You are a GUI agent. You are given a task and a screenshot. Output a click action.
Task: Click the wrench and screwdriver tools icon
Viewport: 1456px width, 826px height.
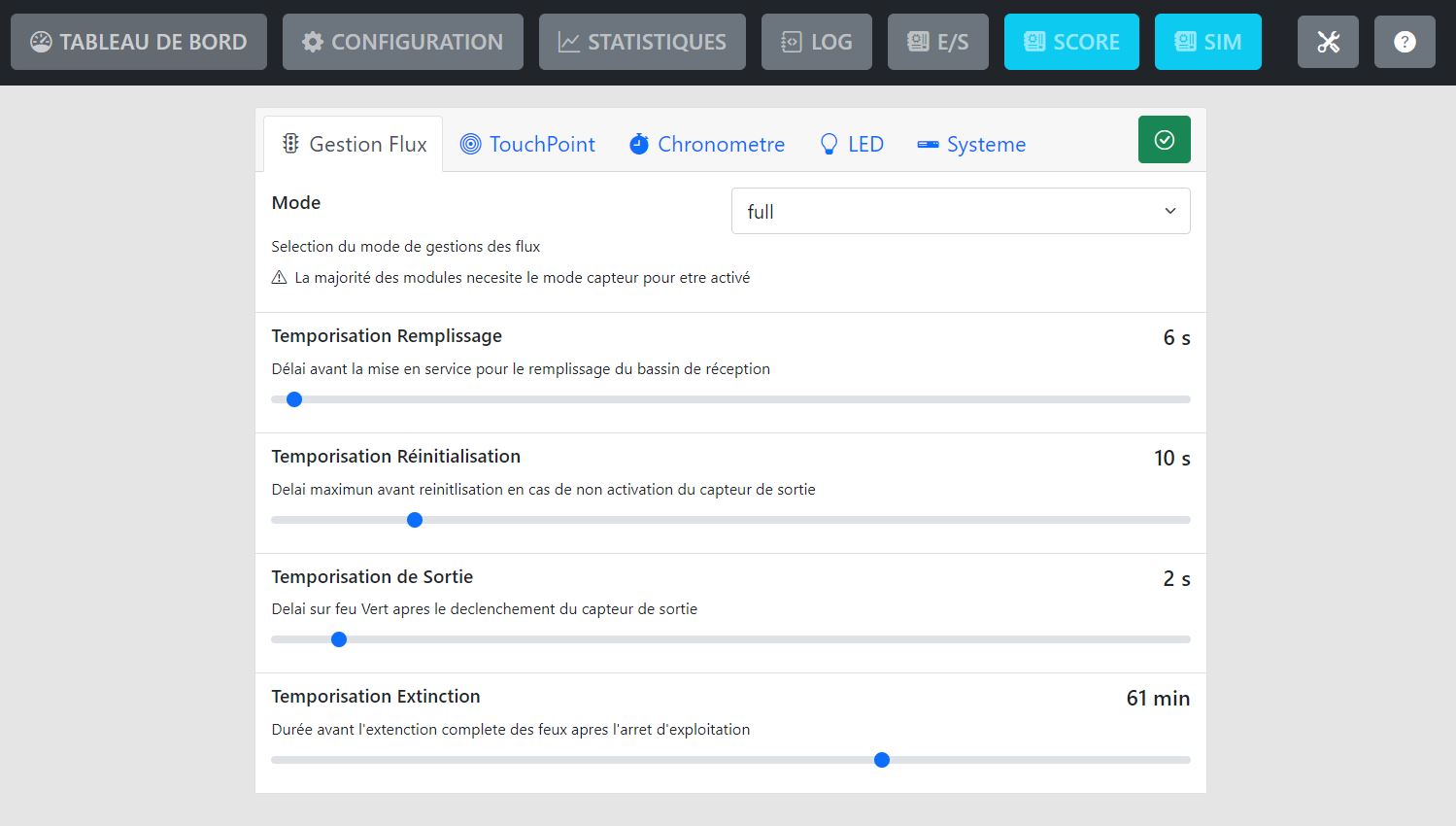(1328, 42)
